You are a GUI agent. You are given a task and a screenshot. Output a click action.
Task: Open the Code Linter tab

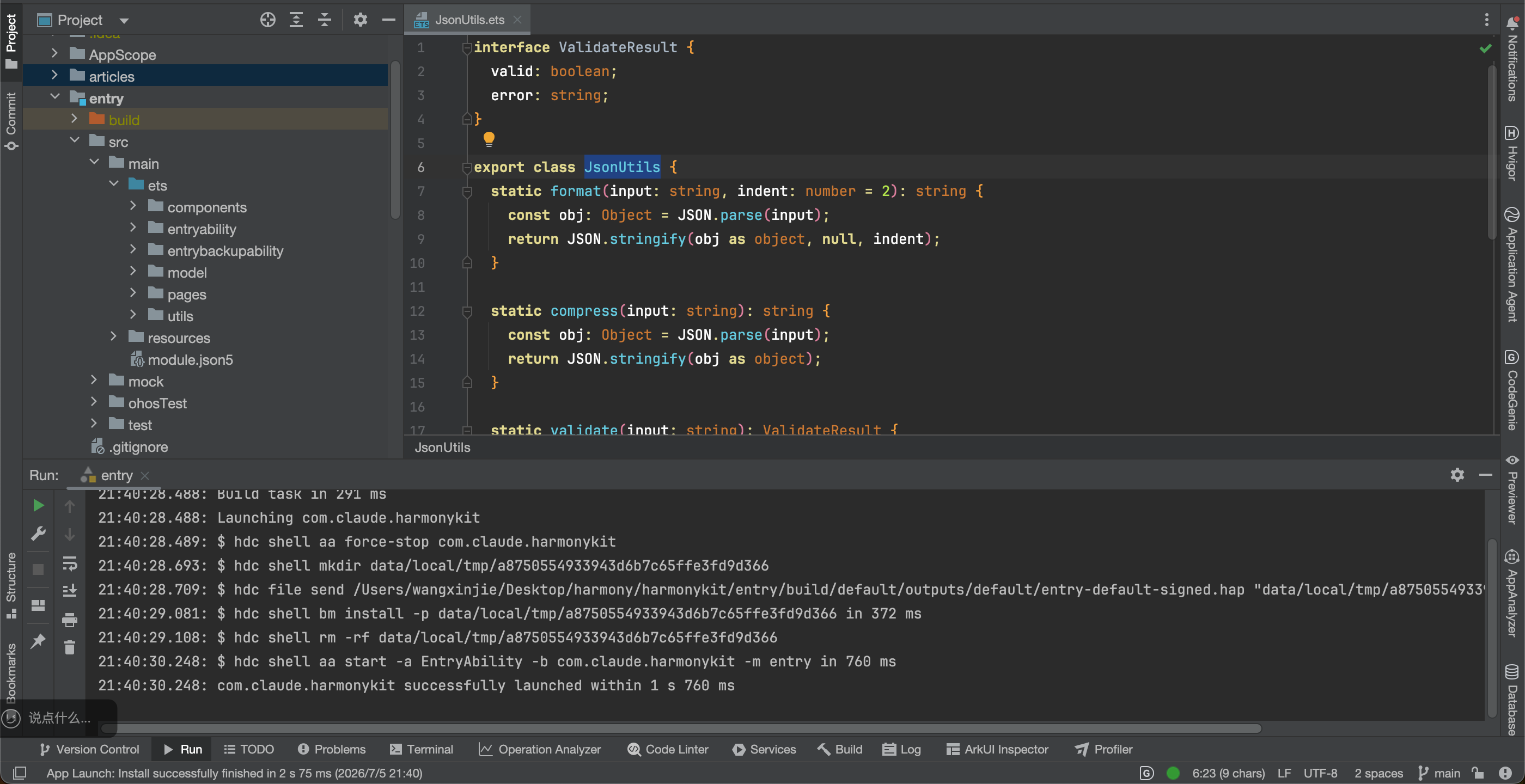[668, 749]
